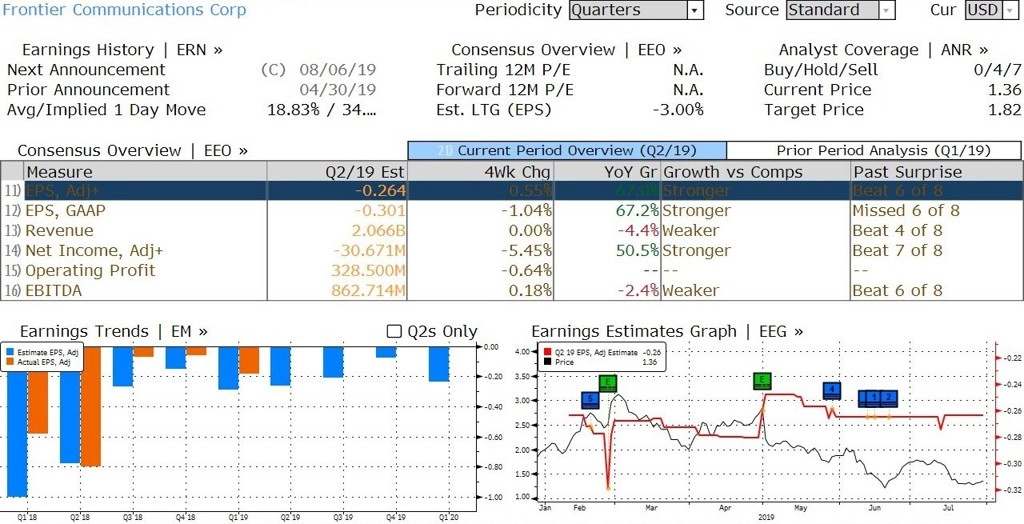Click EPS, GAAP estimate -0.301
1024x524 pixels.
(379, 210)
